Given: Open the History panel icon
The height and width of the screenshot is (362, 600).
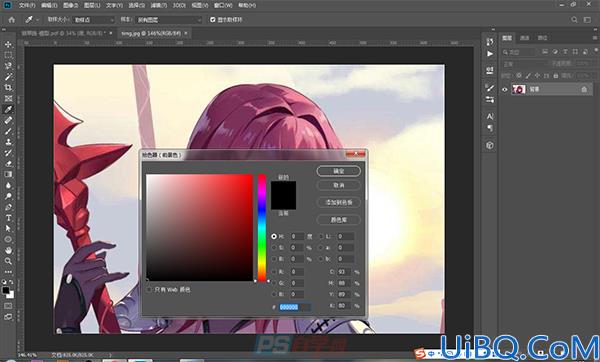Looking at the screenshot, I should coord(490,42).
